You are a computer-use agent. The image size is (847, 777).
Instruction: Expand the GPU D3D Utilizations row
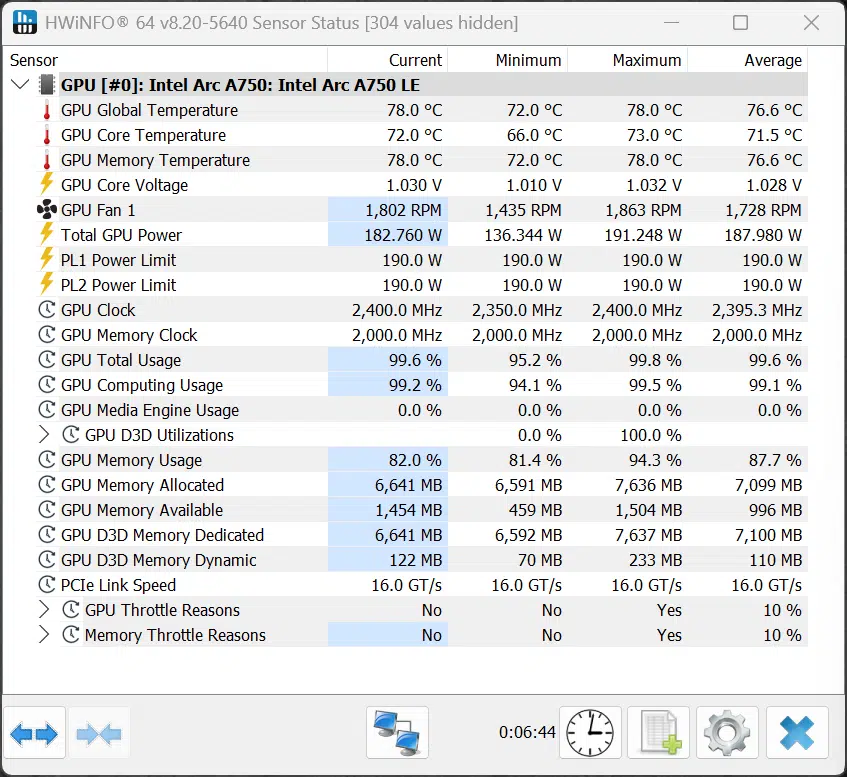pyautogui.click(x=44, y=434)
